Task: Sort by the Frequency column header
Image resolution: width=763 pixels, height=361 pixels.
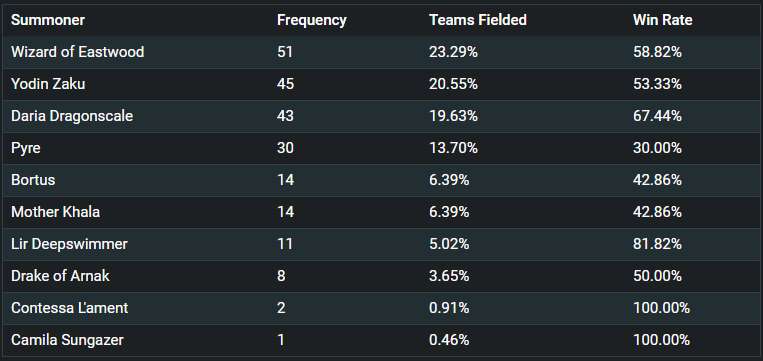Action: pyautogui.click(x=311, y=20)
